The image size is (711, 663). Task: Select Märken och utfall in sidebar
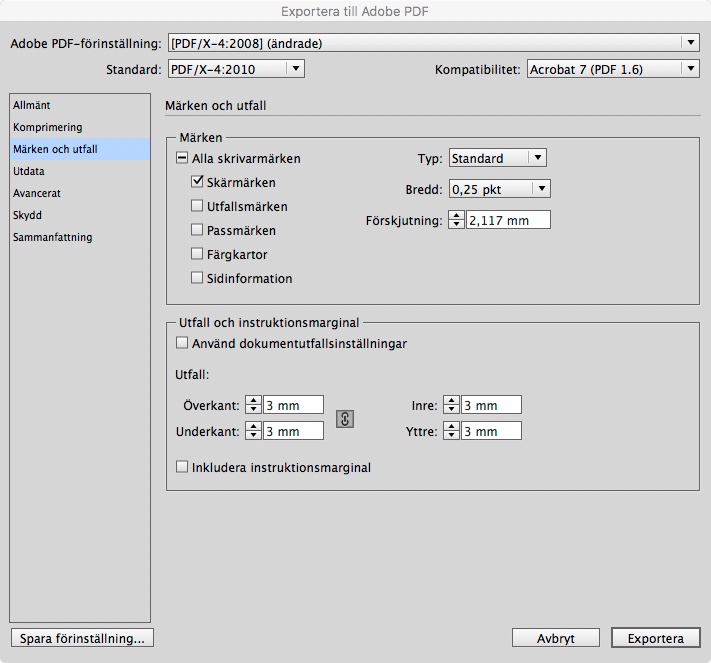(80, 149)
